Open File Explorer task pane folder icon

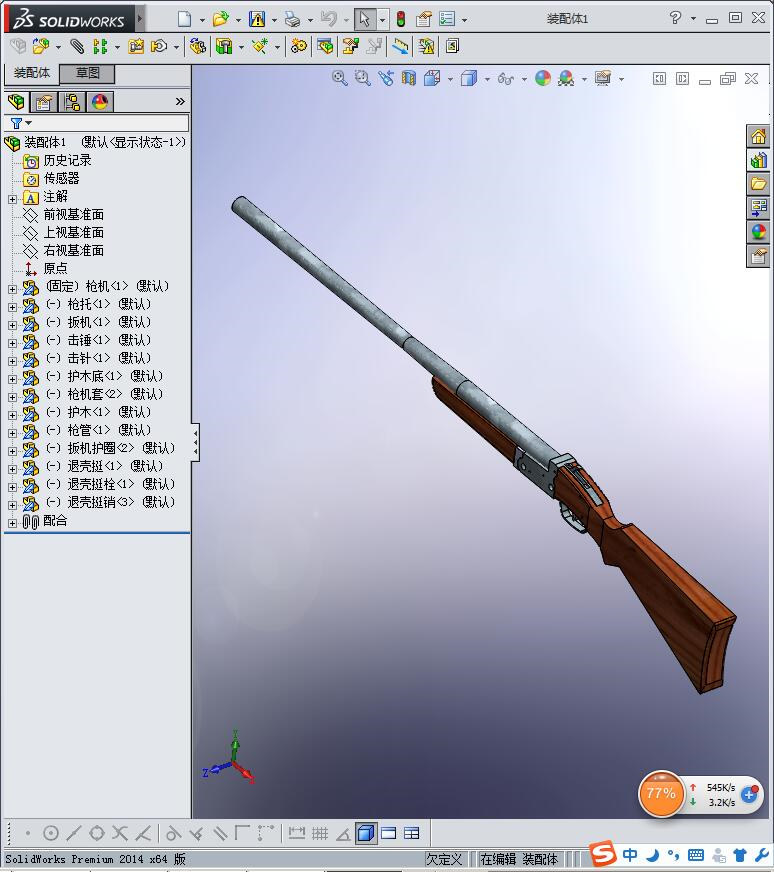pyautogui.click(x=758, y=184)
